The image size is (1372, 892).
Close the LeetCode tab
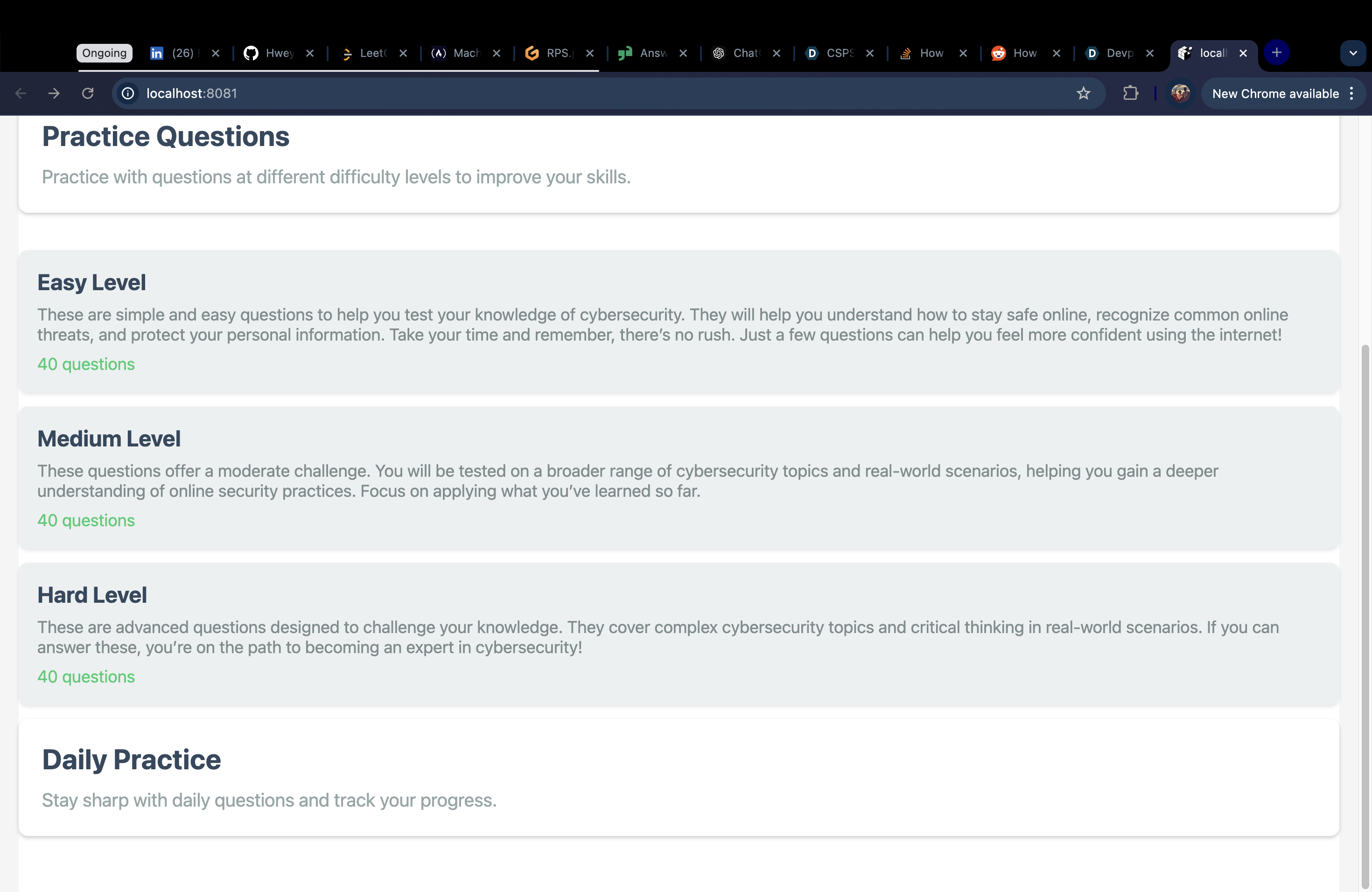tap(403, 53)
